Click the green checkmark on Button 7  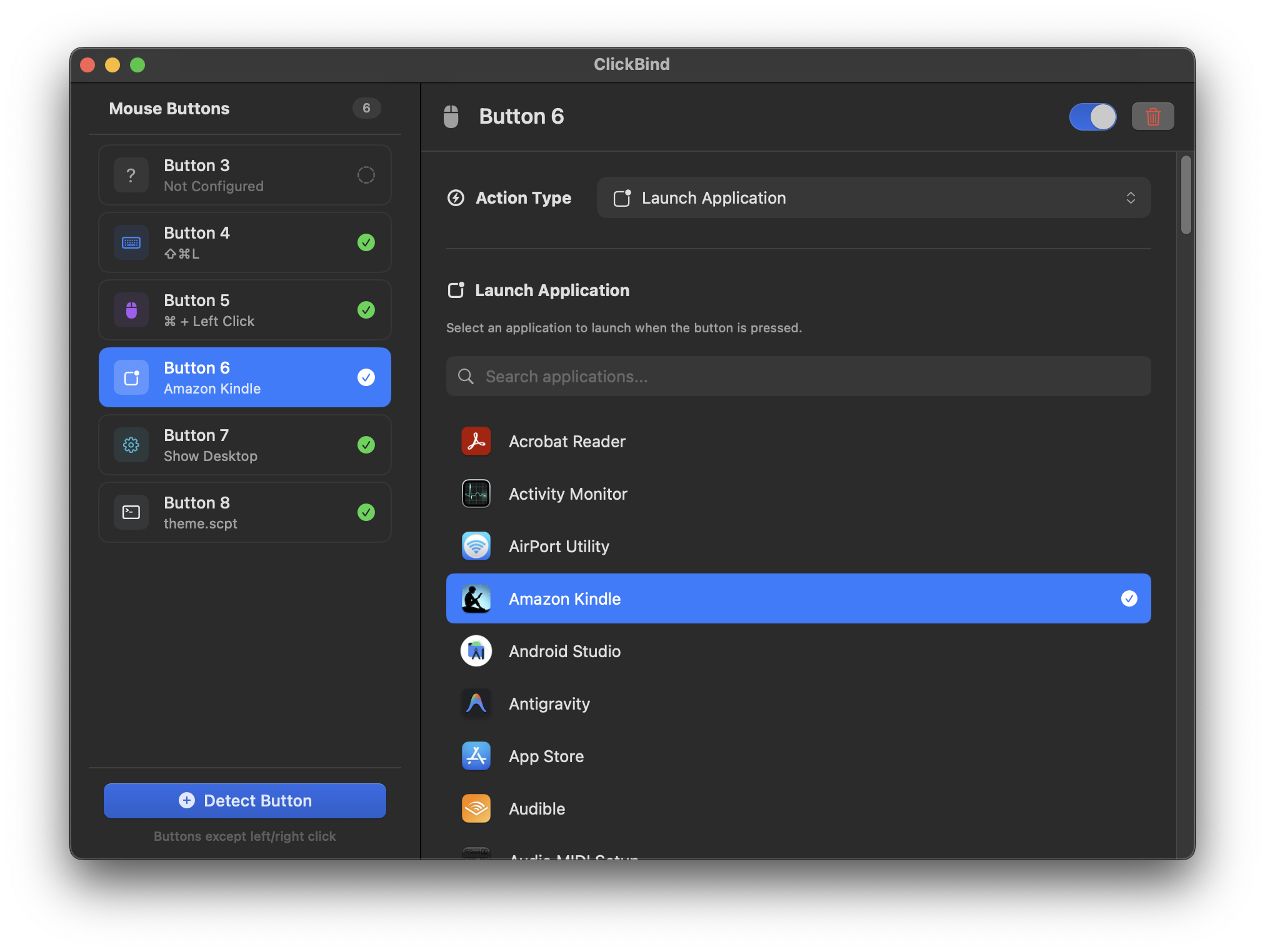pyautogui.click(x=366, y=445)
